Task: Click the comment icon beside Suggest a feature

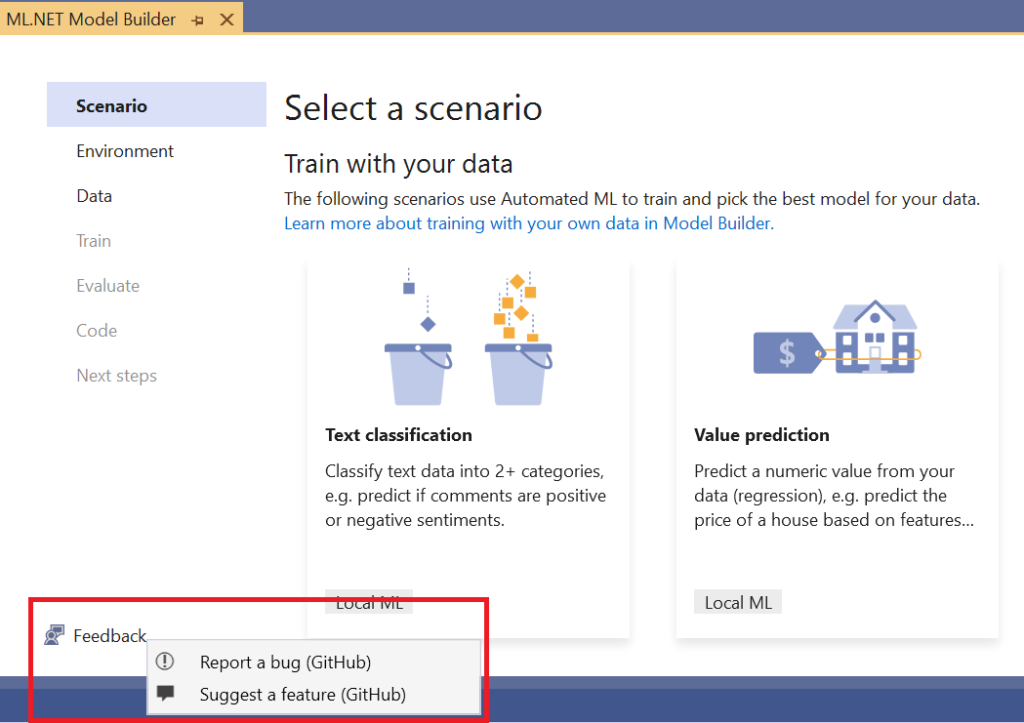Action: [x=165, y=693]
